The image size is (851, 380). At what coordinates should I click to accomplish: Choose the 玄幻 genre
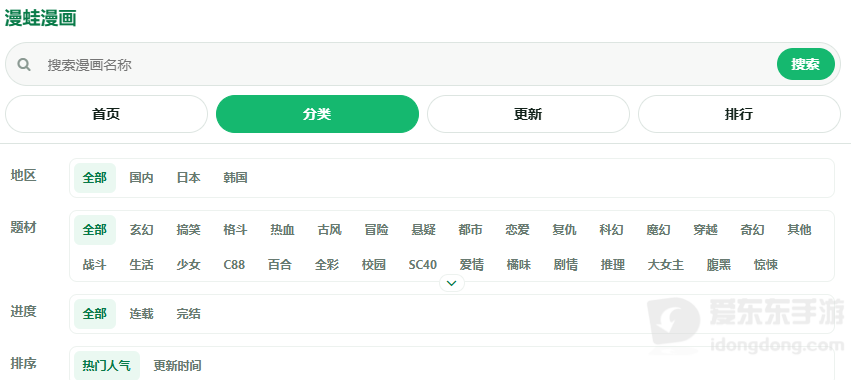point(142,230)
